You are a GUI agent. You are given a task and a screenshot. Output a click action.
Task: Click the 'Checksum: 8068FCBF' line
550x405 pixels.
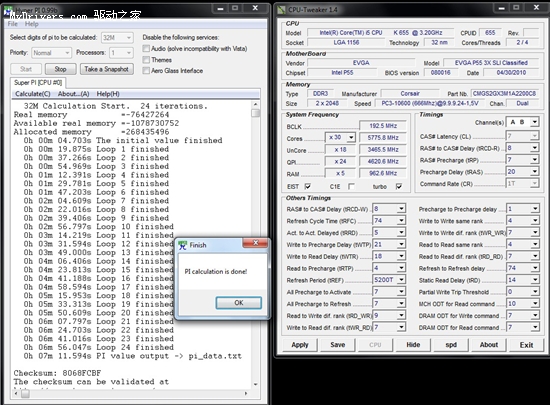tap(57, 373)
